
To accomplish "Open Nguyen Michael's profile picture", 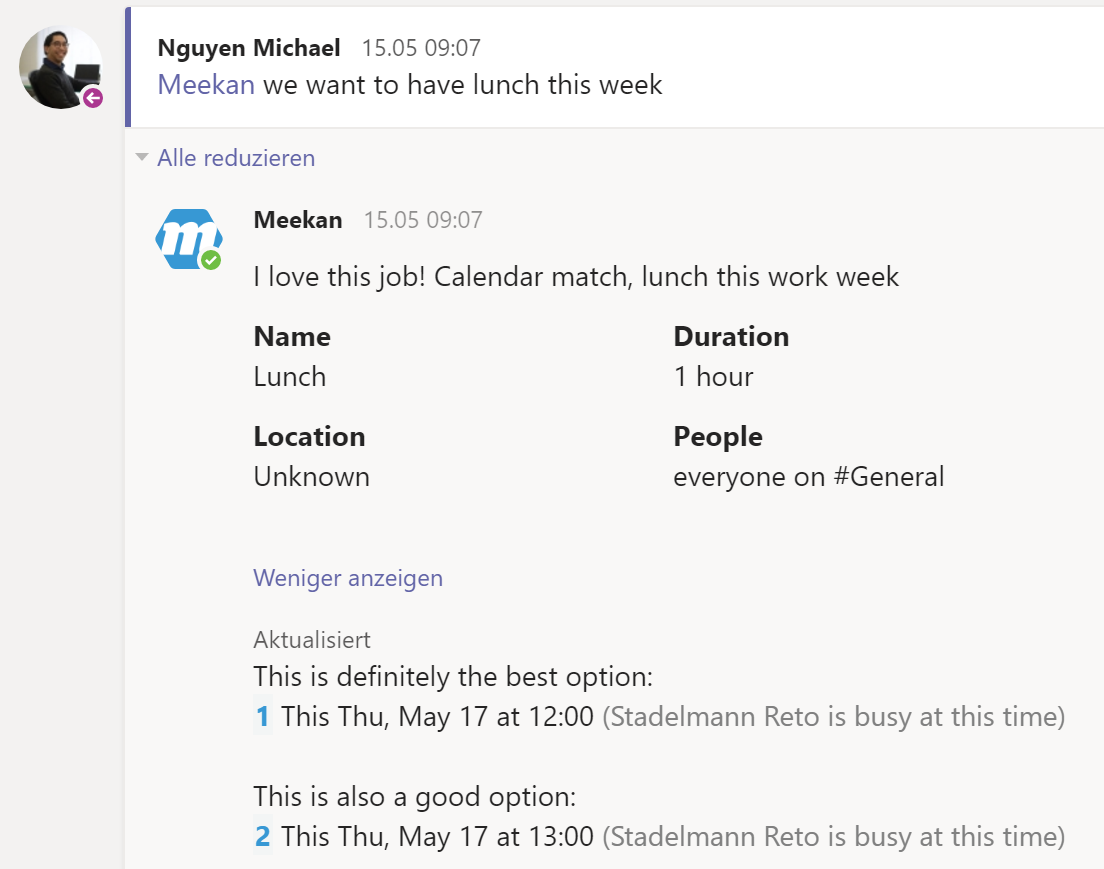I will point(61,68).
